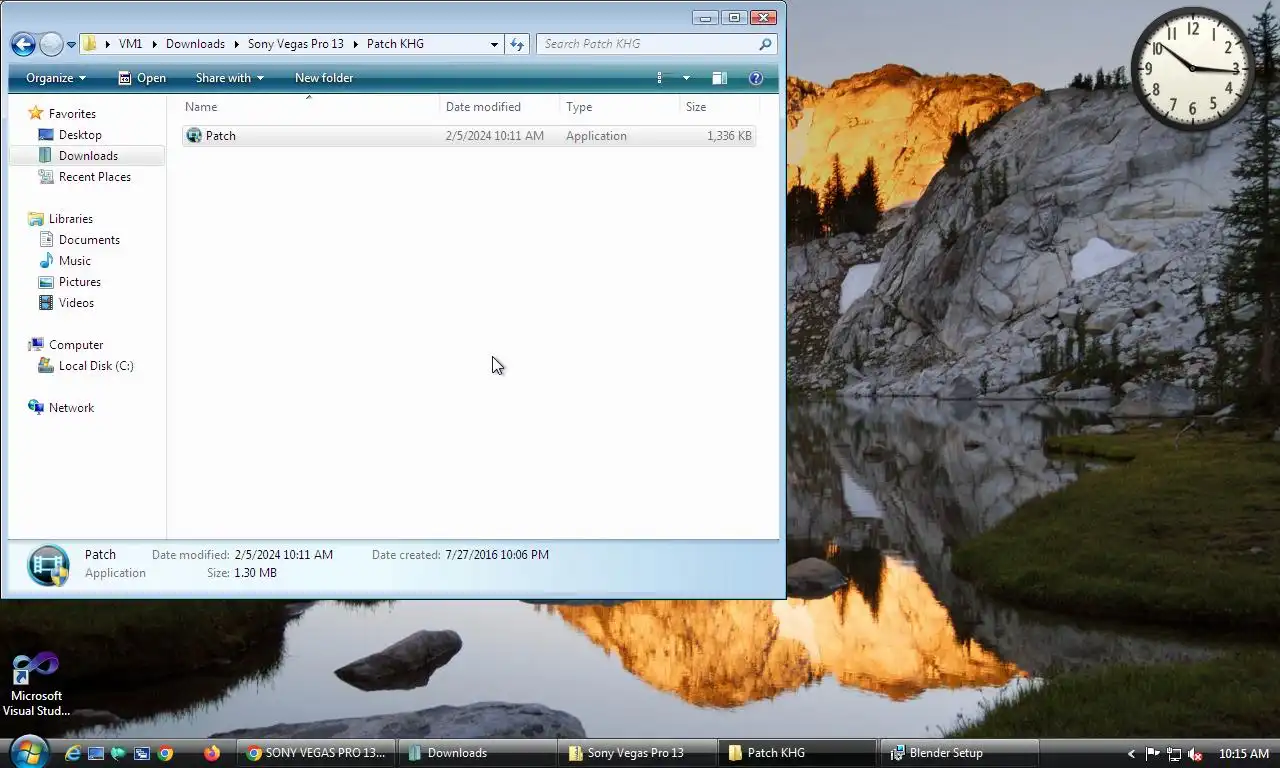The image size is (1280, 768).
Task: Click the Open toolbar button
Action: click(142, 78)
